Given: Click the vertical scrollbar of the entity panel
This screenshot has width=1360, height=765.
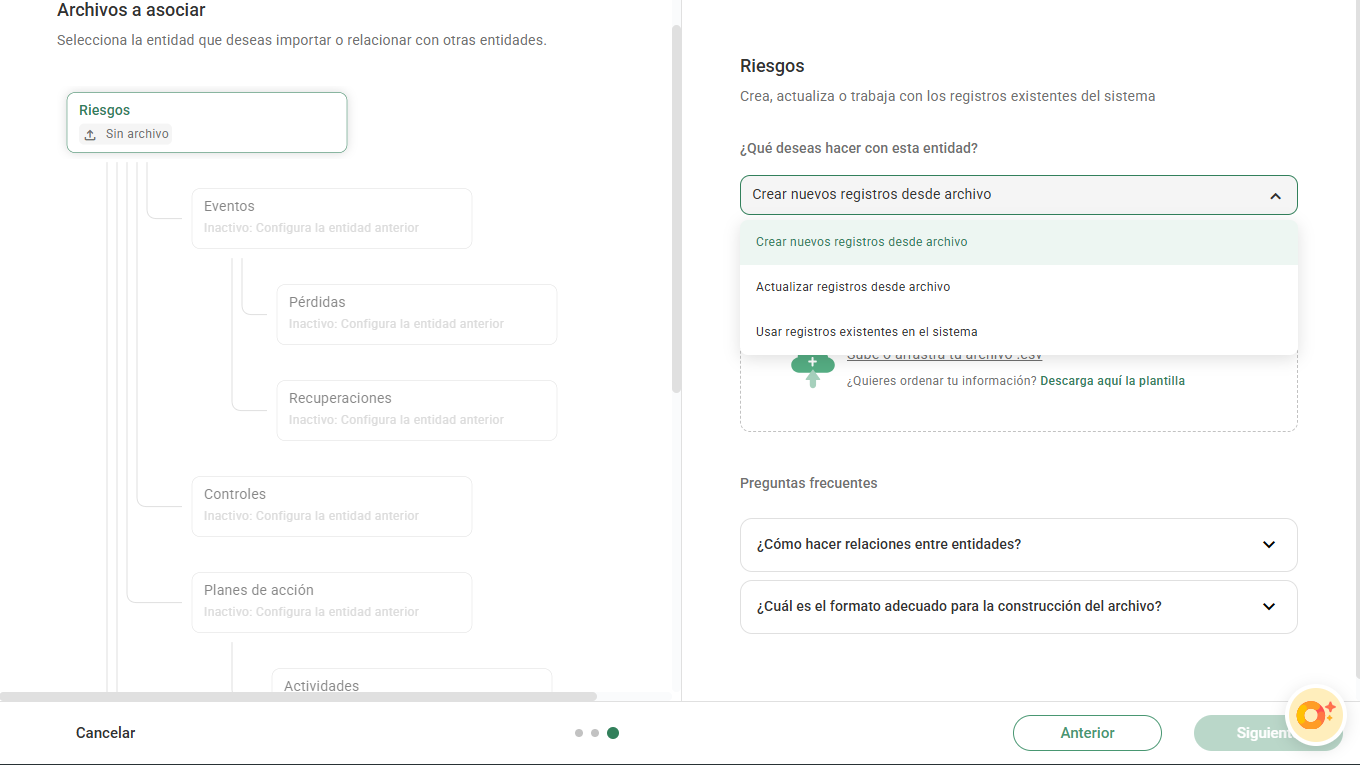Looking at the screenshot, I should pos(676,208).
